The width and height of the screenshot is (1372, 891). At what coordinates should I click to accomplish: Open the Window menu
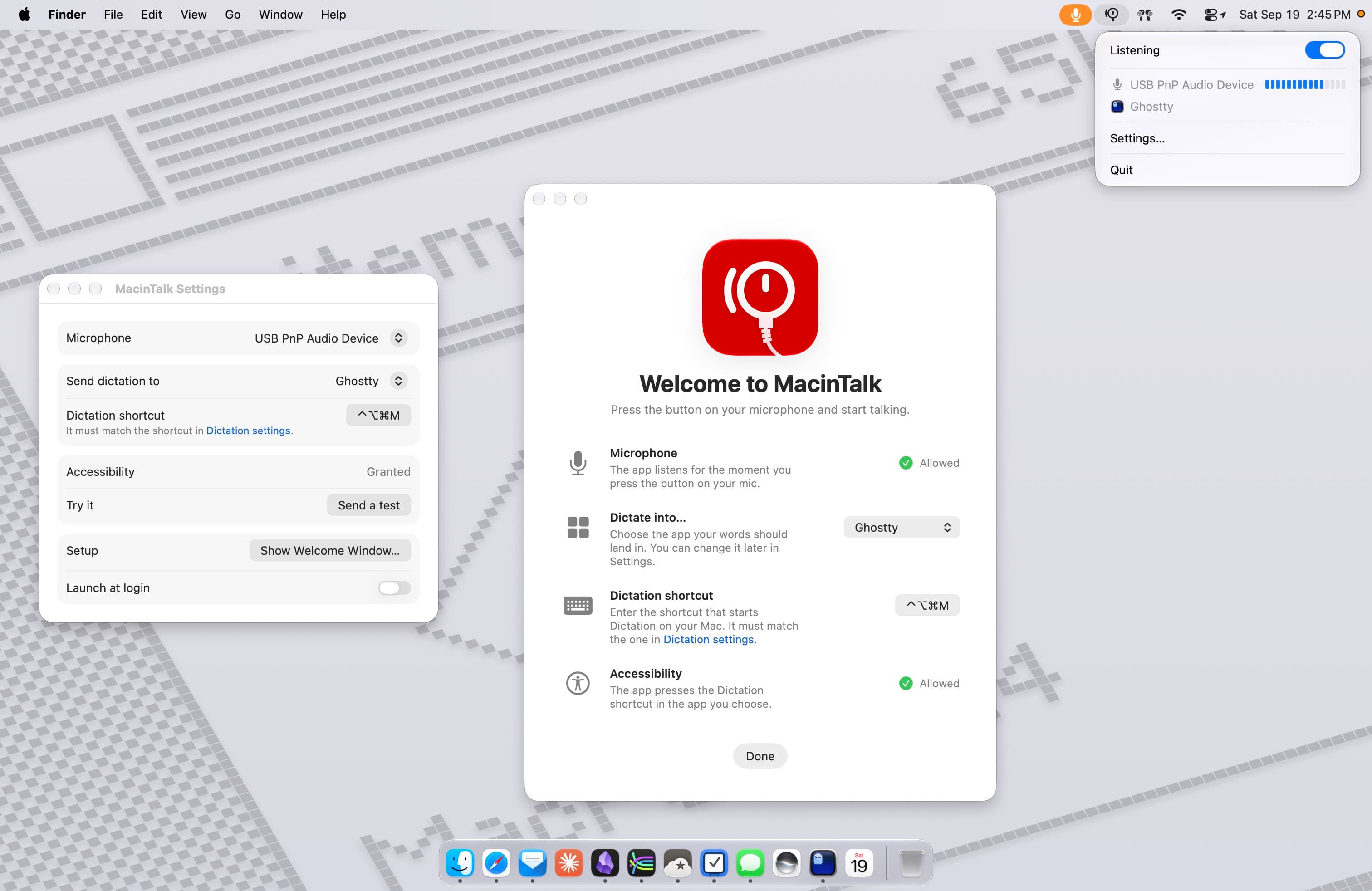[x=280, y=15]
